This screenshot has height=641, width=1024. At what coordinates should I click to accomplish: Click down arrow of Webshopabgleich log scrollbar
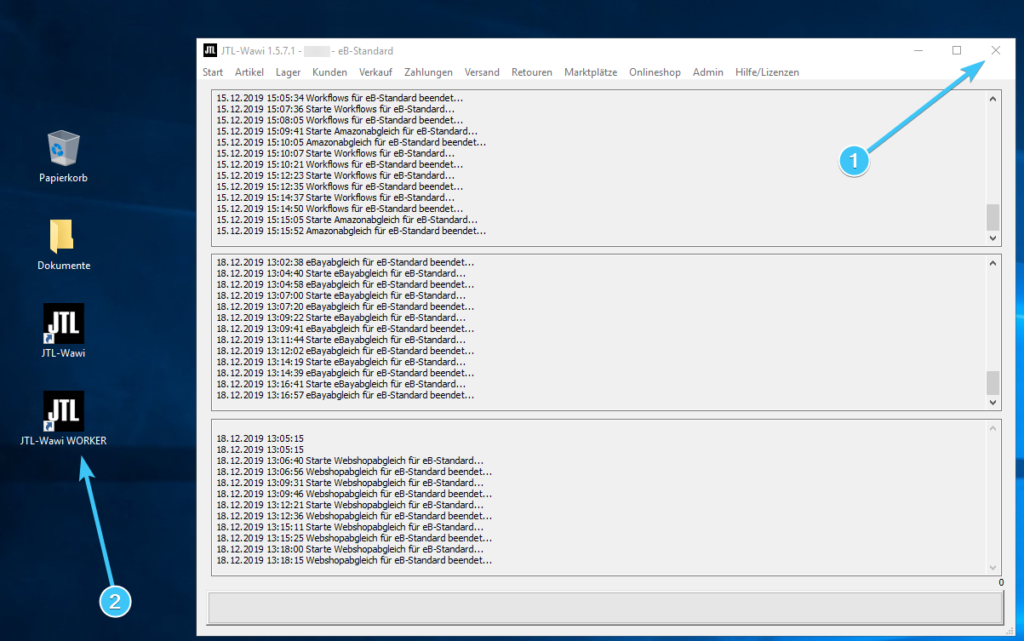pyautogui.click(x=993, y=568)
